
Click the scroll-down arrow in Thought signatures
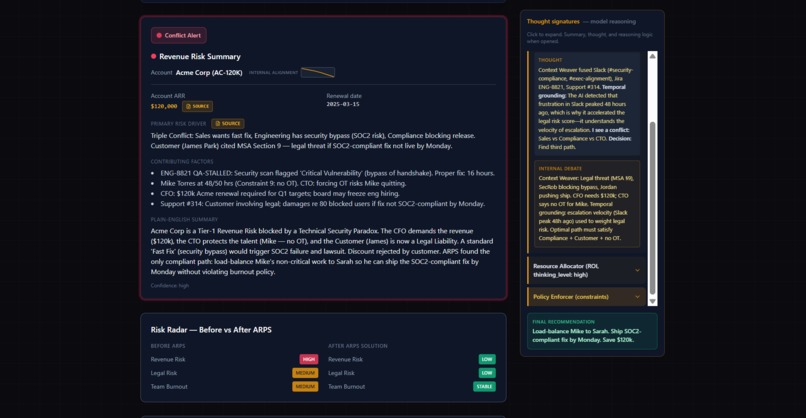pos(652,301)
